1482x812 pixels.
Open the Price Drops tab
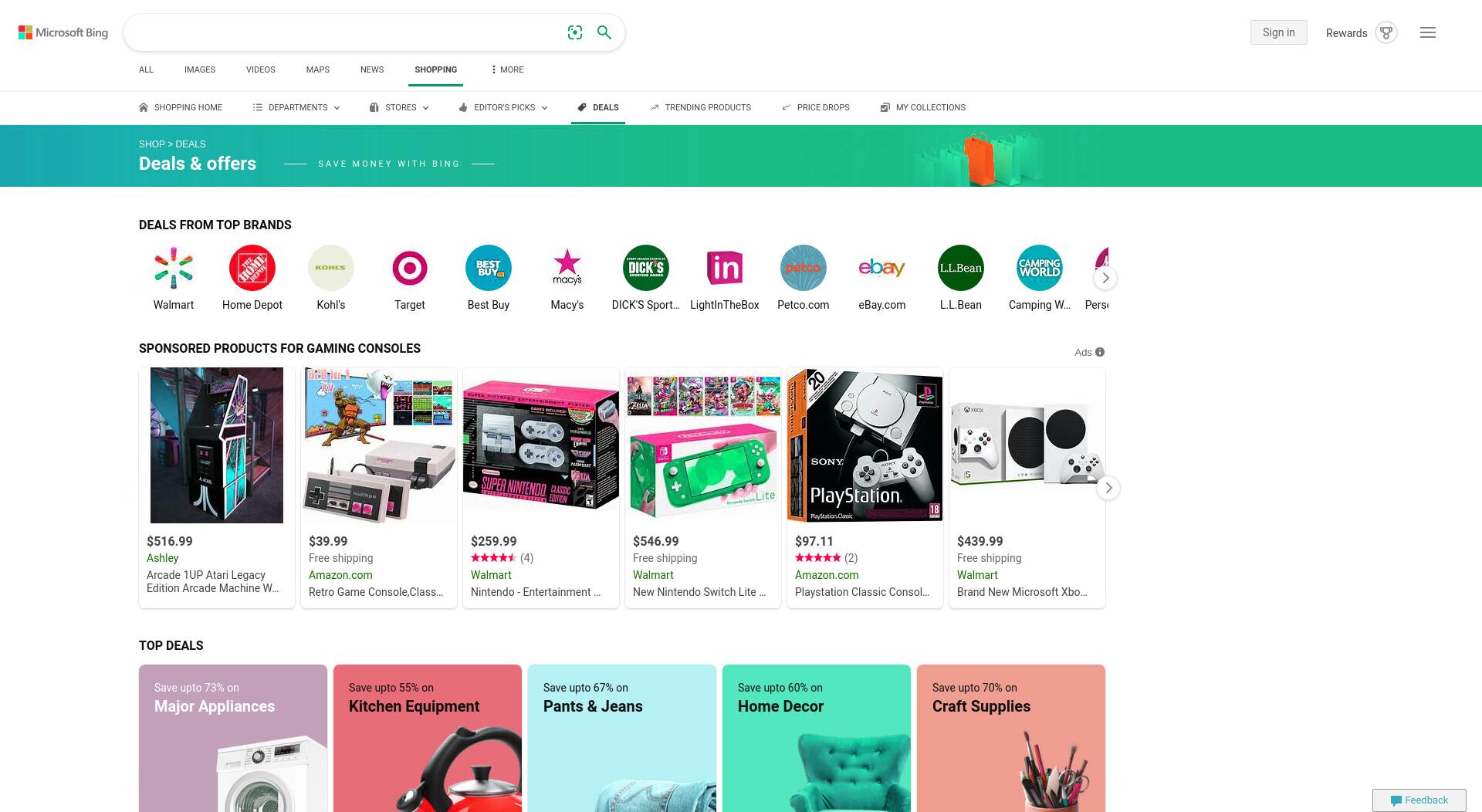pos(815,107)
